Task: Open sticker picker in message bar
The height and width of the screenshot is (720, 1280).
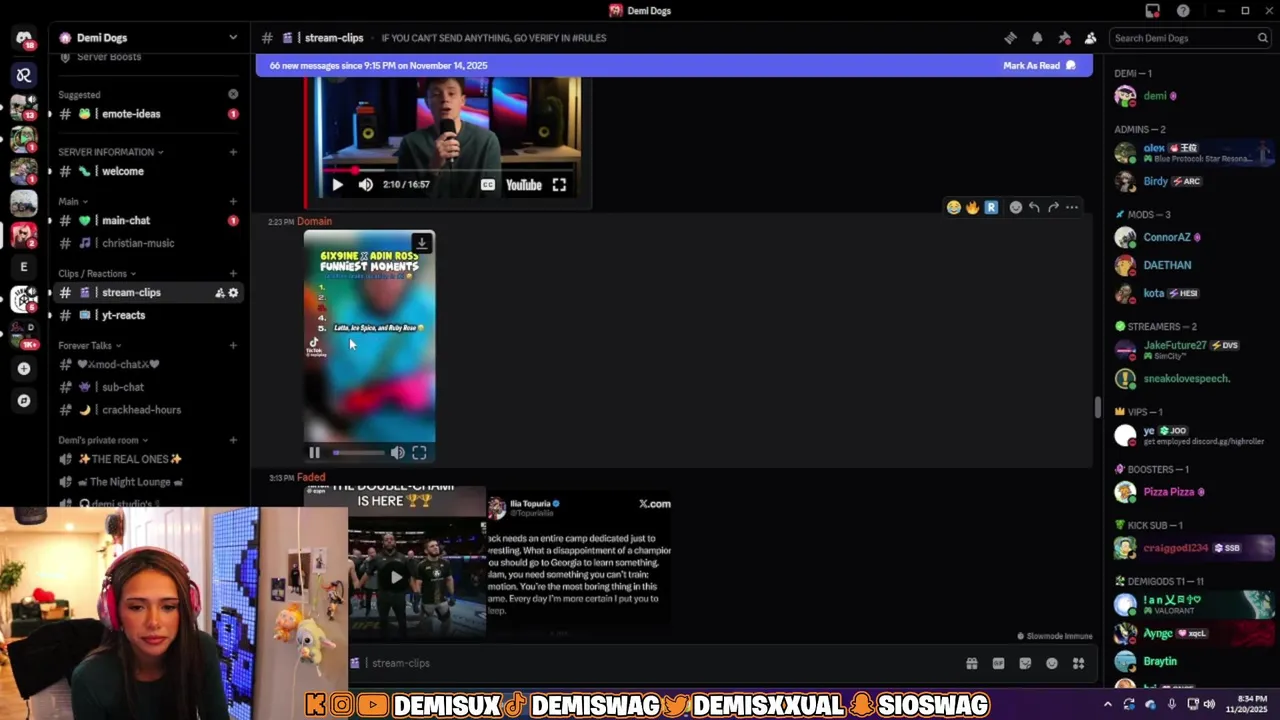Action: point(1025,663)
